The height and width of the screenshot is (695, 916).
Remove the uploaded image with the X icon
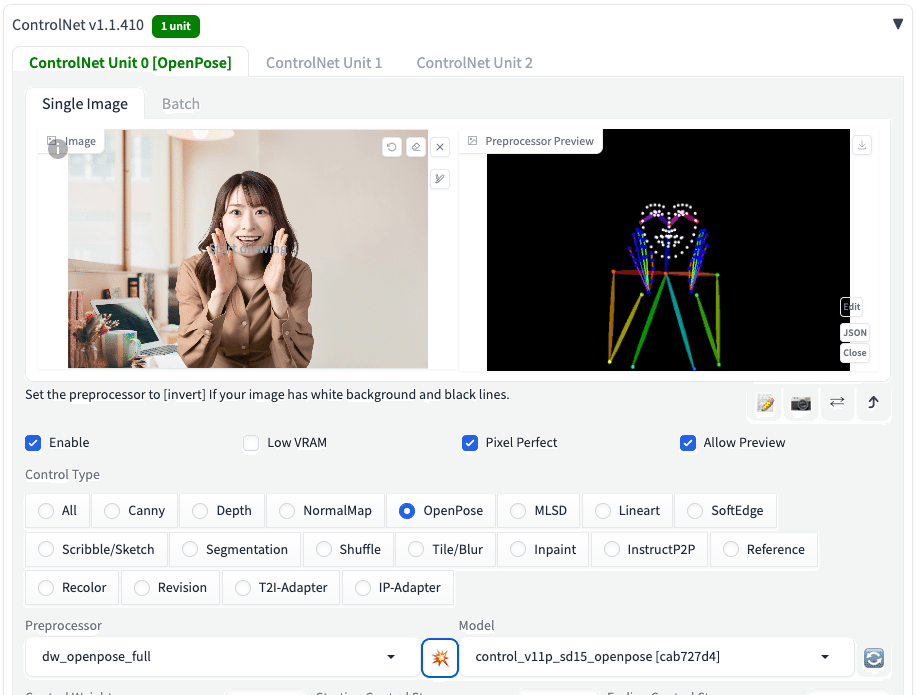tap(440, 147)
